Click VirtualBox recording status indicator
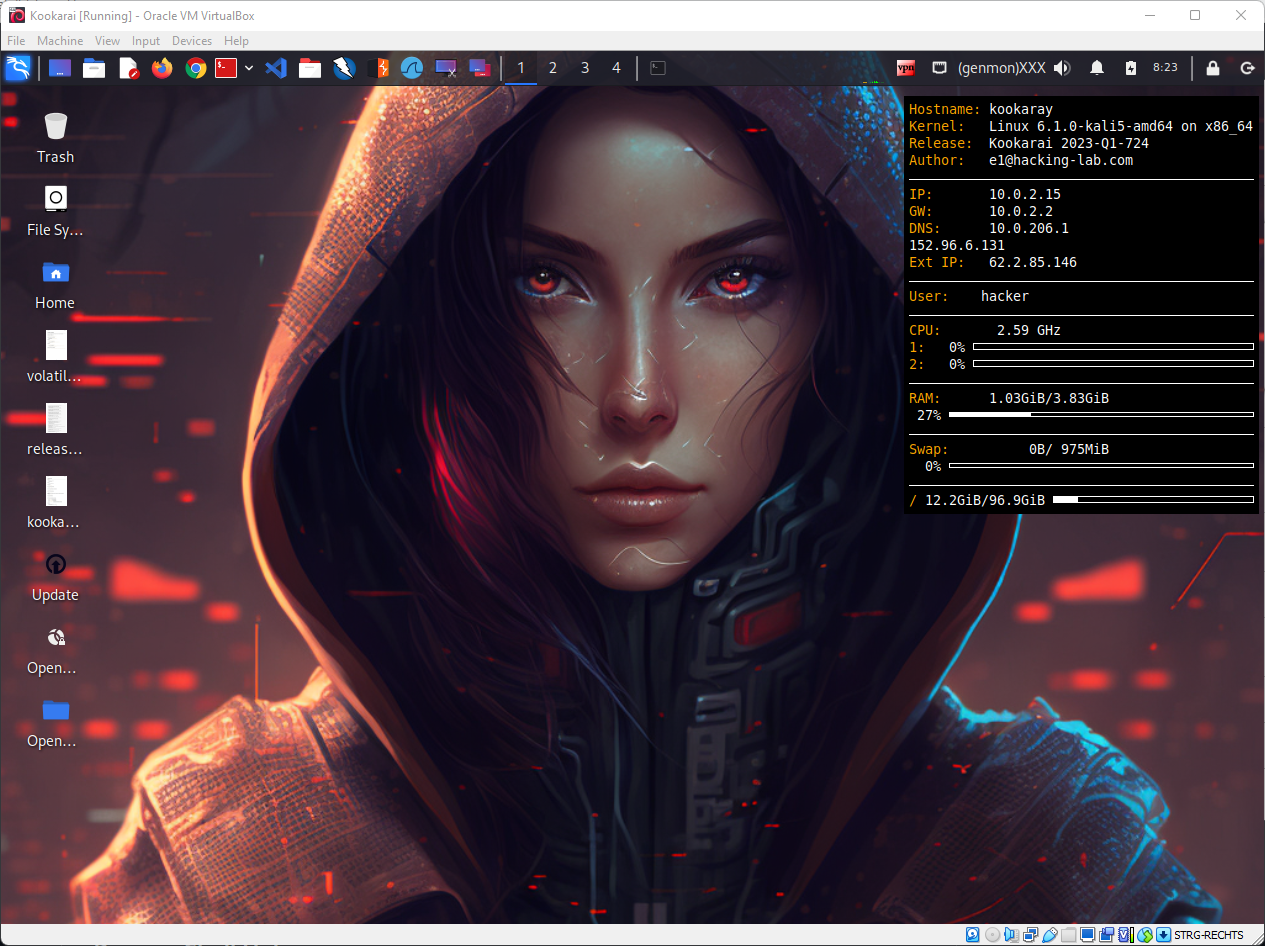Screen dimensions: 1265x946 click(1107, 935)
